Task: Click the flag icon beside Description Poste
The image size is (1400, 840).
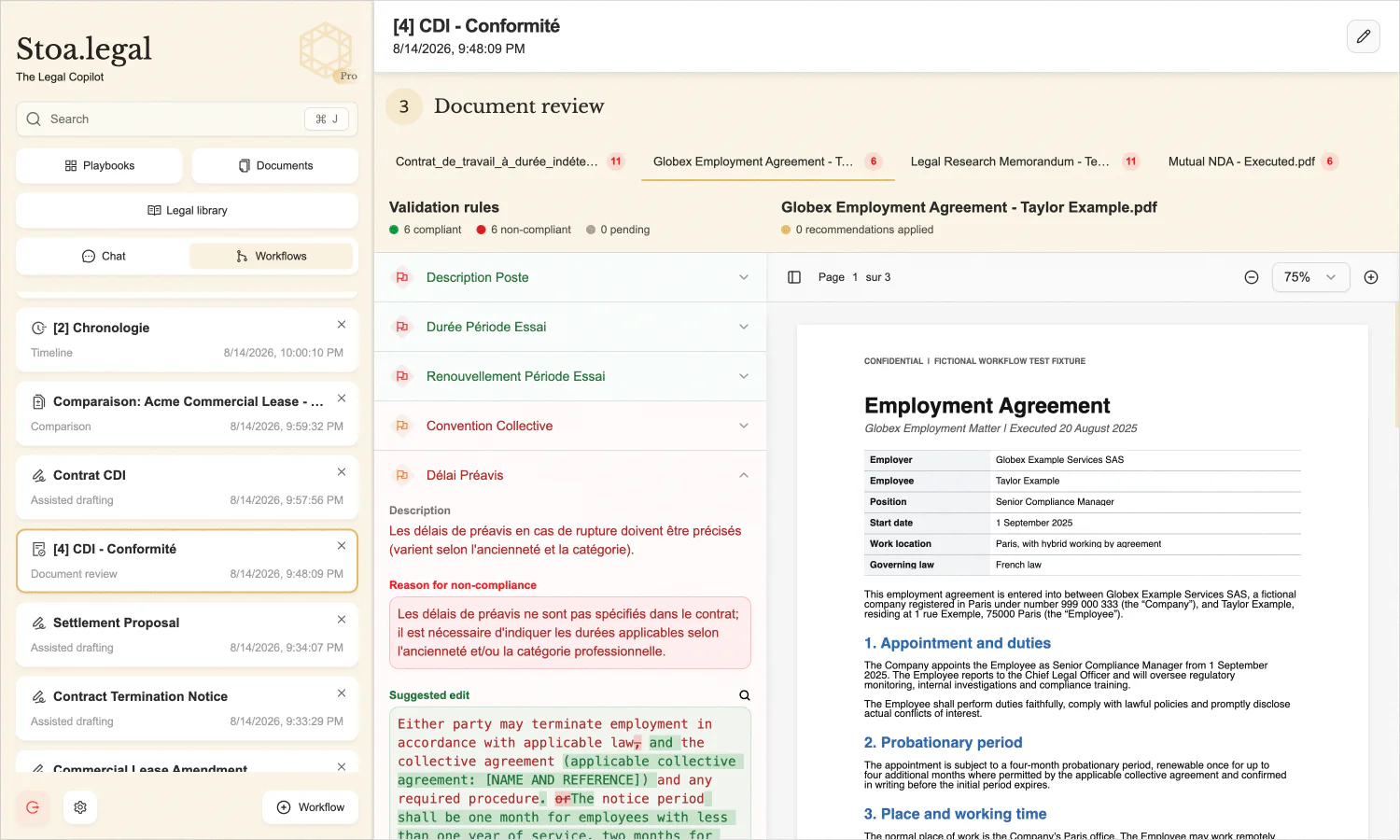Action: (402, 277)
